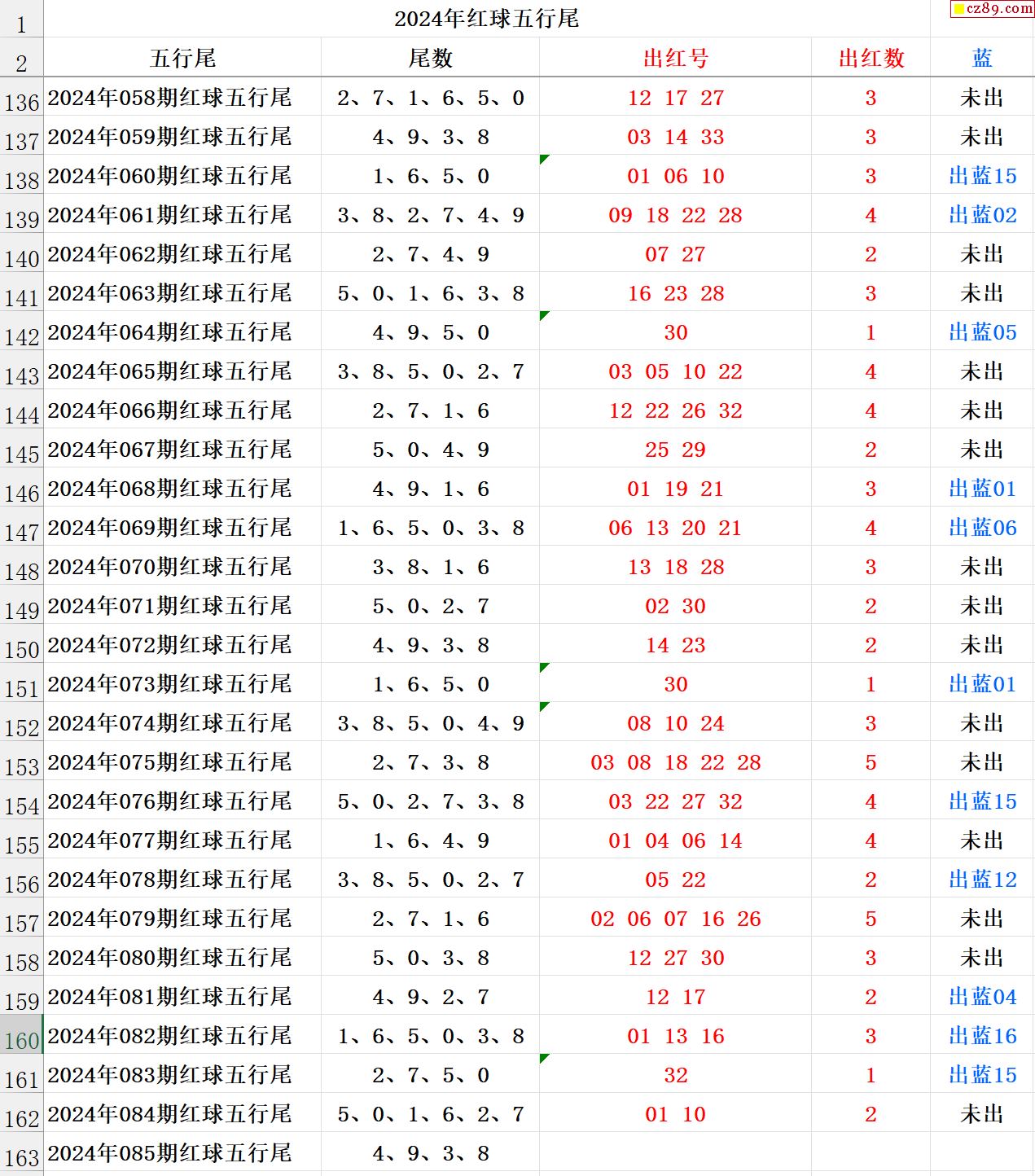Select cell 2024年058期红球五行尾

[169, 98]
